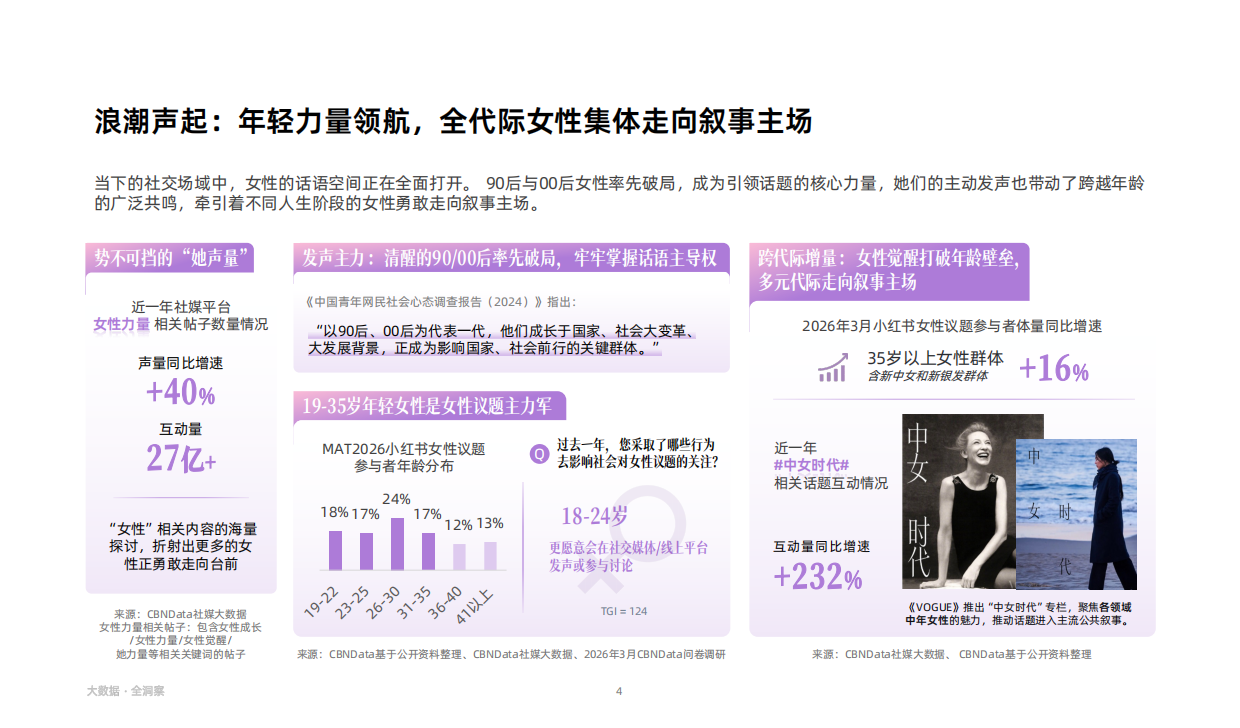The width and height of the screenshot is (1240, 728).
Task: Click the text 相关话题互动情况
Action: (831, 483)
